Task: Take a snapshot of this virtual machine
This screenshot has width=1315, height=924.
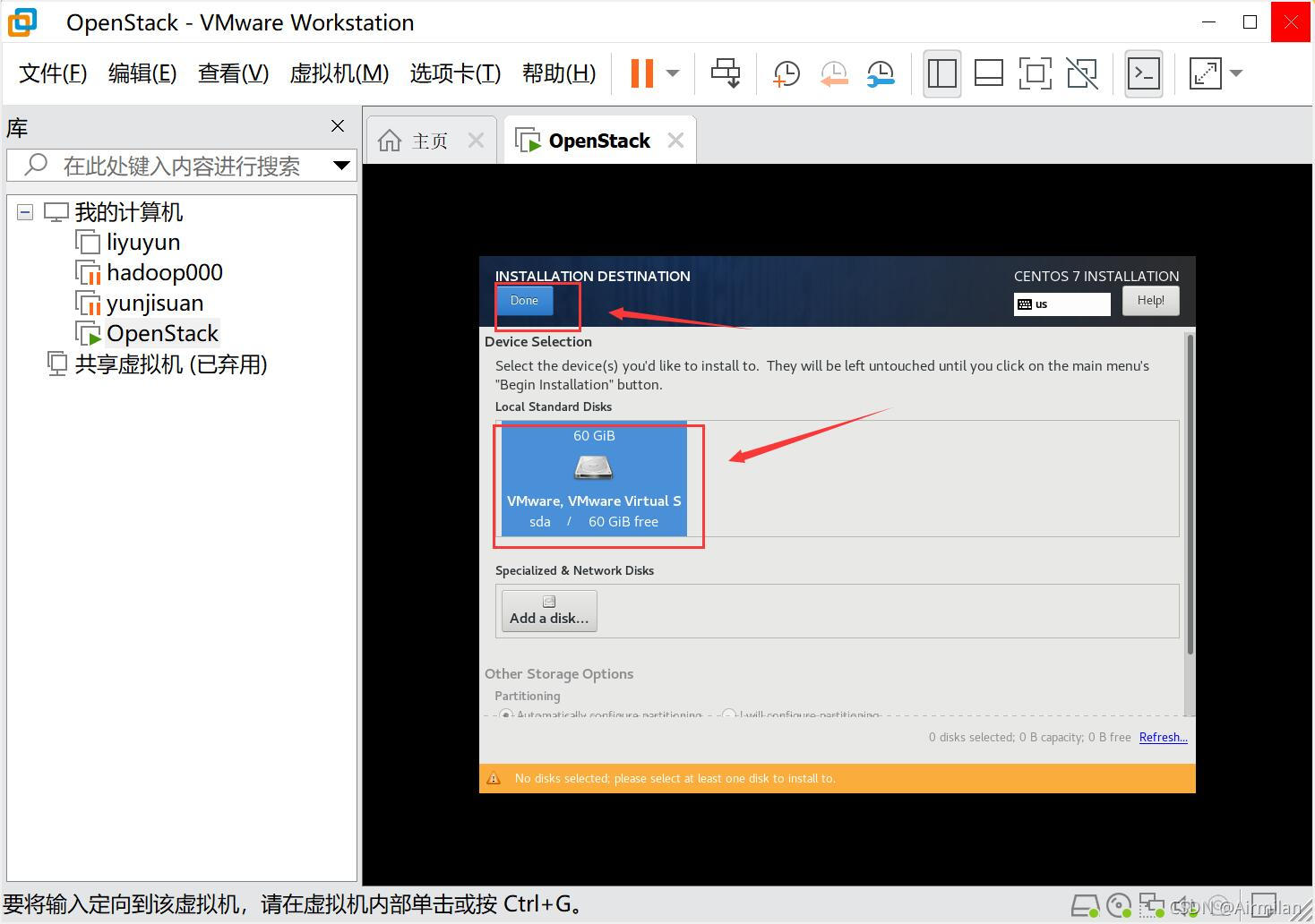Action: (x=786, y=73)
